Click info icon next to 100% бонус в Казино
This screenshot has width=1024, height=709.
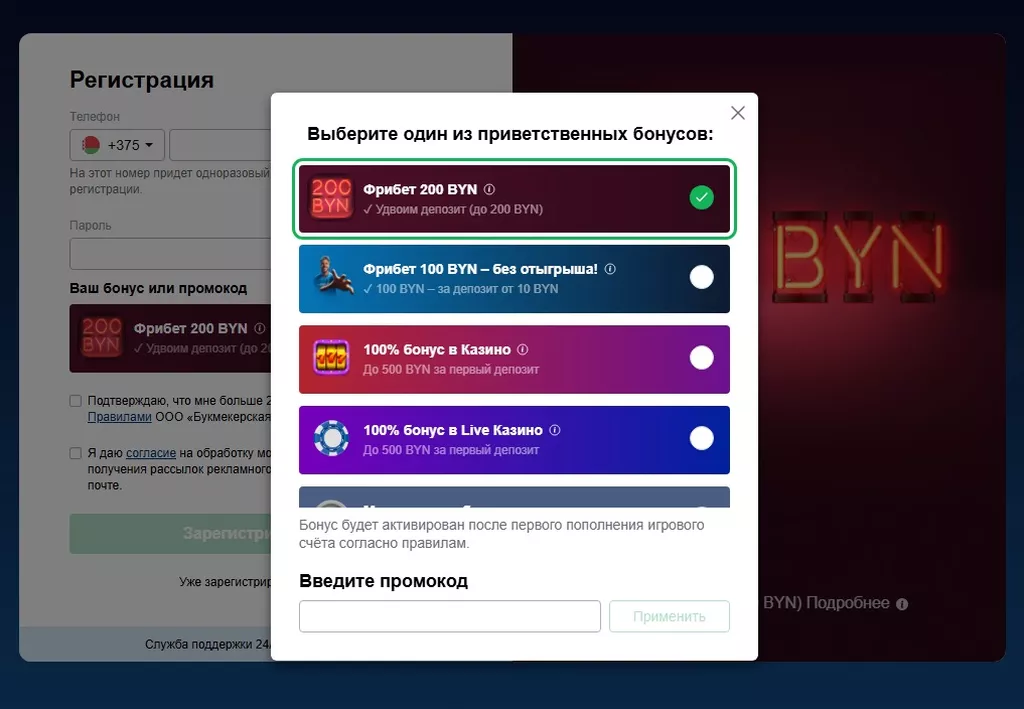(x=523, y=350)
